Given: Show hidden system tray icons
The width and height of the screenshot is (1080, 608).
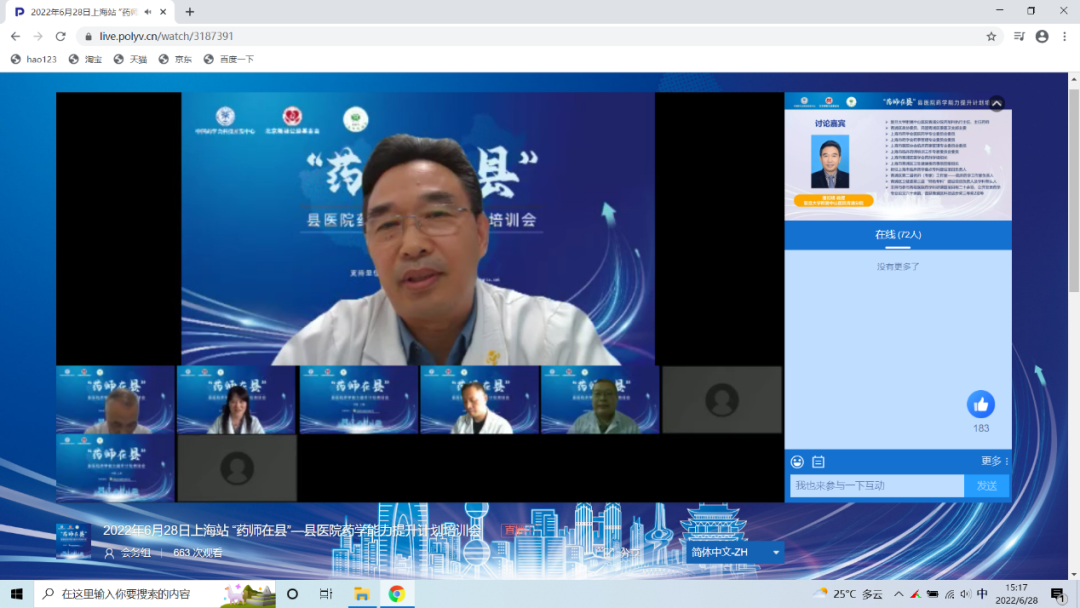Looking at the screenshot, I should pos(898,594).
